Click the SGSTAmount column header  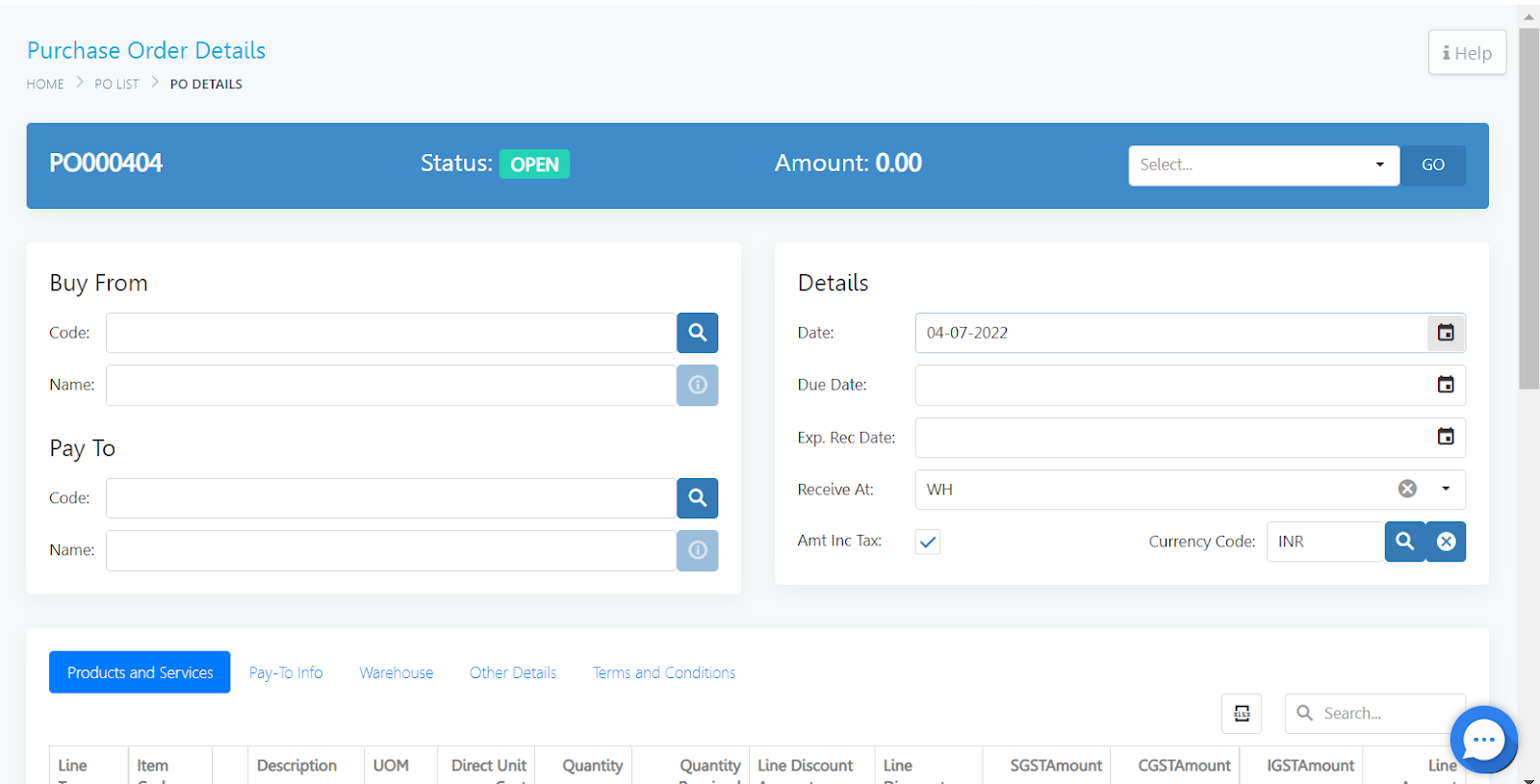(1056, 766)
